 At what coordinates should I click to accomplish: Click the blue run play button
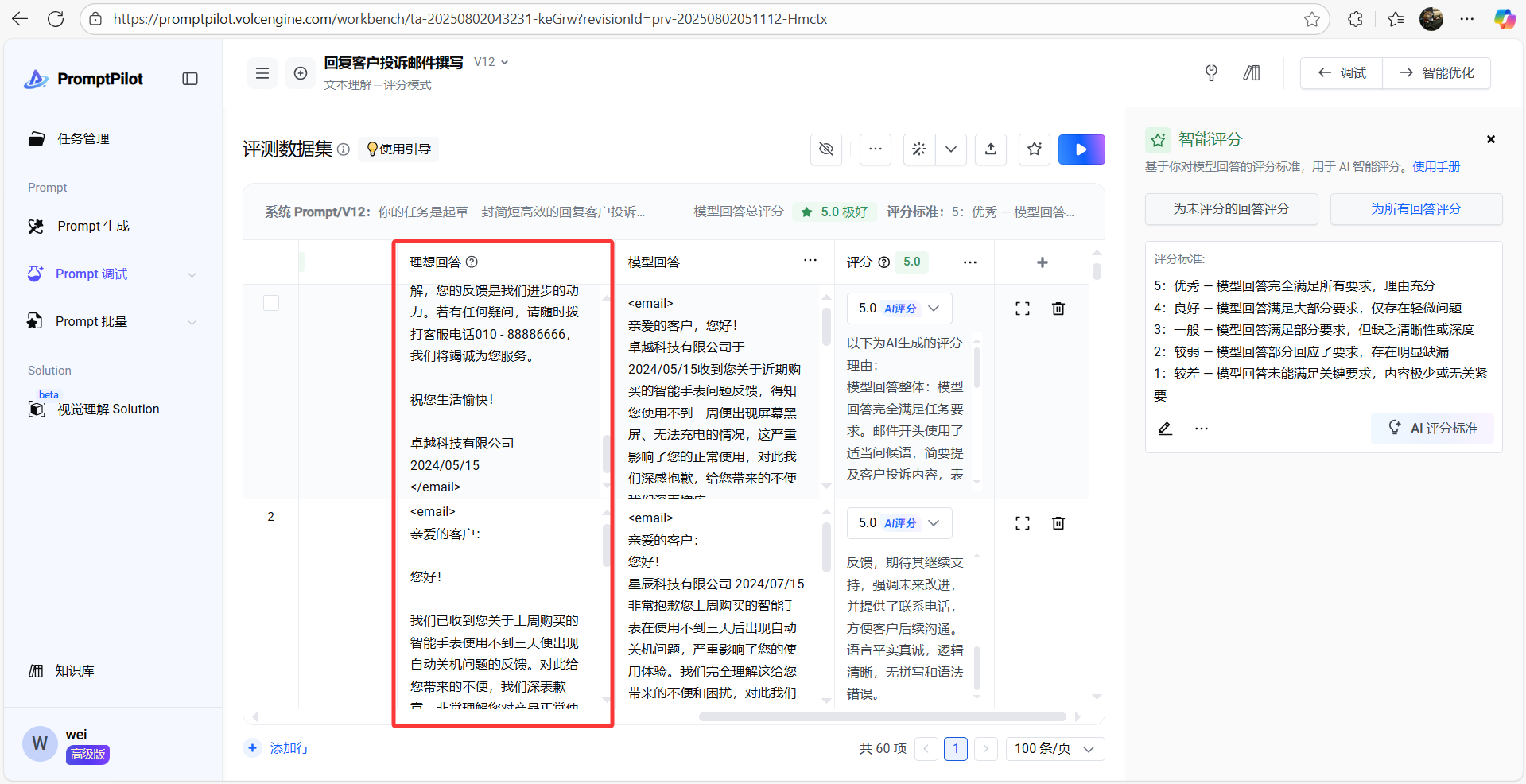click(1081, 149)
